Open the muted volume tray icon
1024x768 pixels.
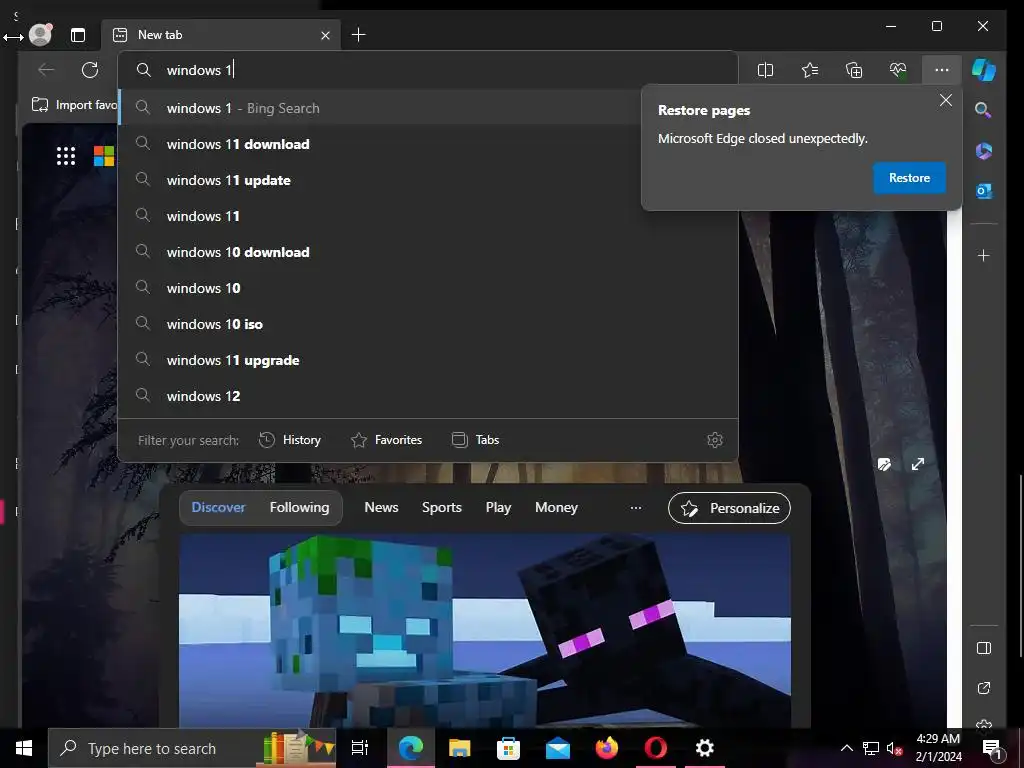point(894,748)
